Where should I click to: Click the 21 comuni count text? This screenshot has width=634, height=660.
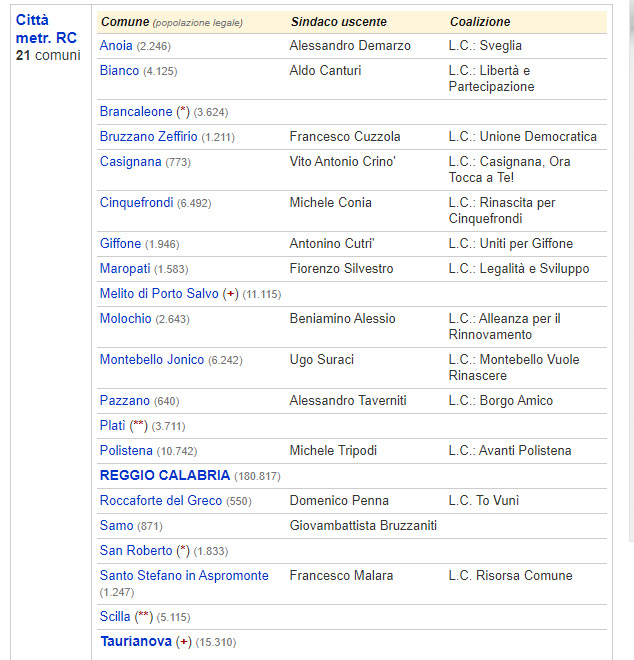(48, 55)
